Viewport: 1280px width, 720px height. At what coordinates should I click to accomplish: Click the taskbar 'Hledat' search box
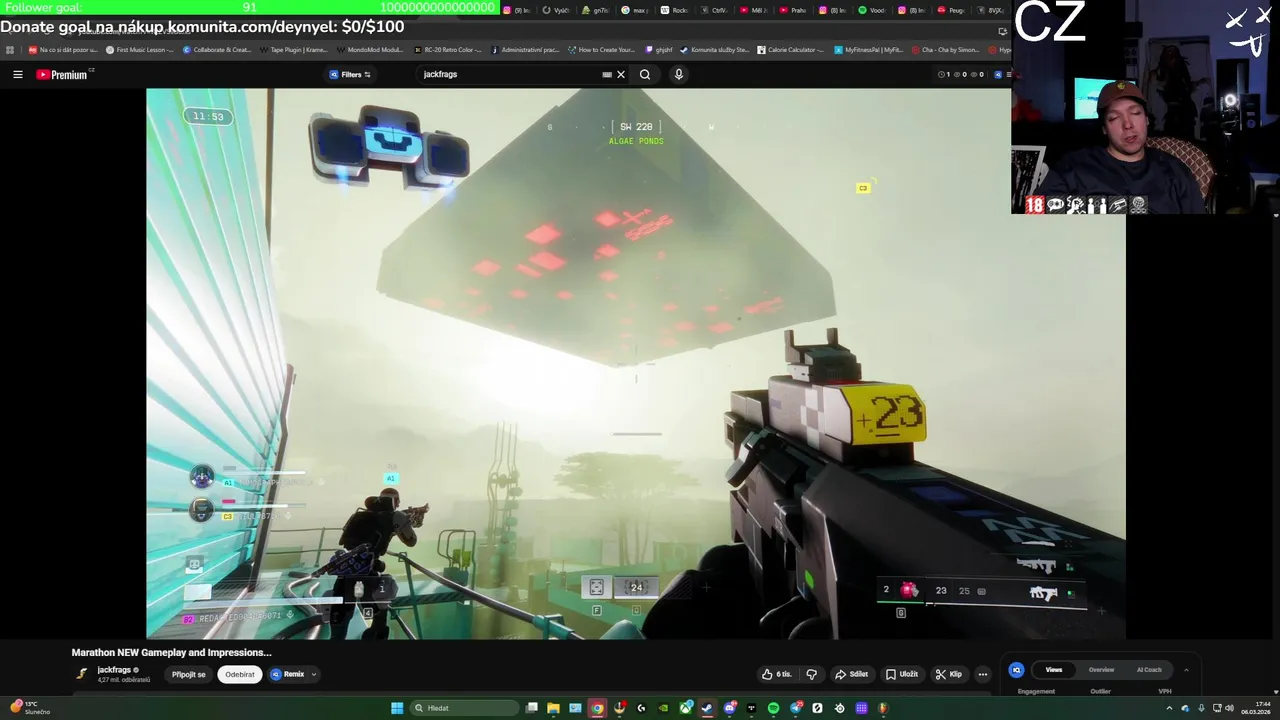pyautogui.click(x=464, y=708)
